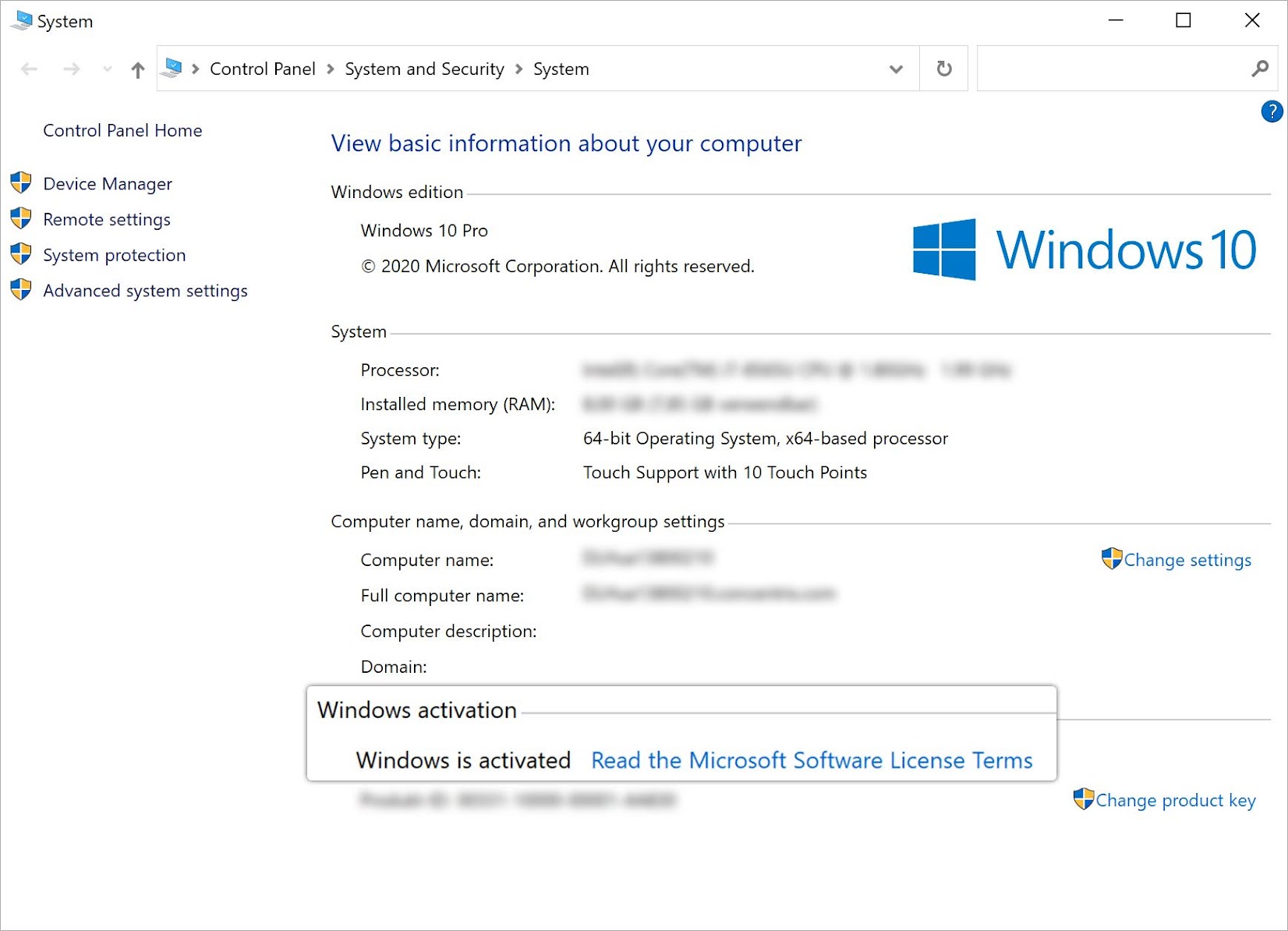Click the '64-bit Operating System, x64-based processor' value
This screenshot has height=931, width=1288.
[x=766, y=438]
